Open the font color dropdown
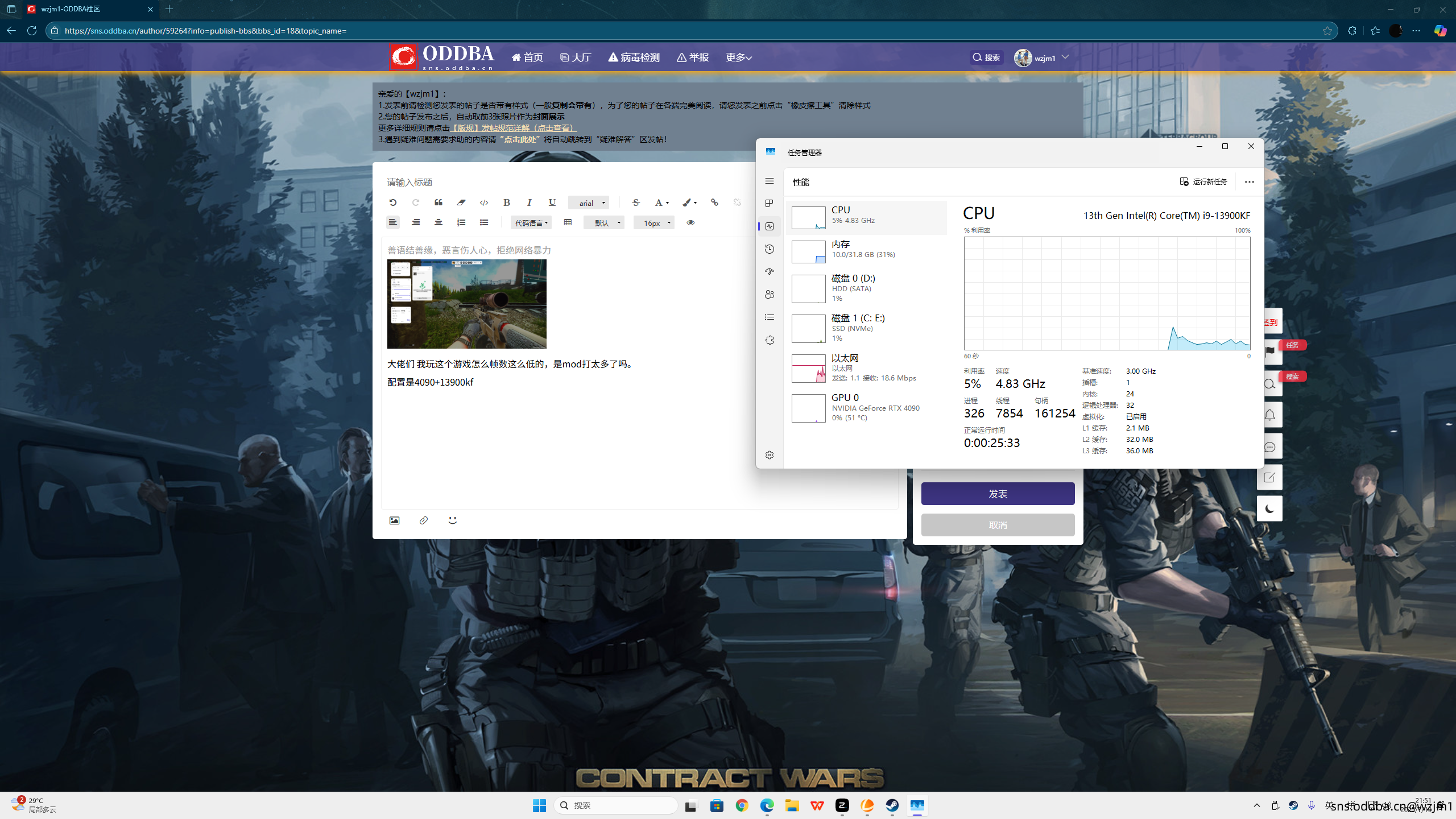This screenshot has width=1456, height=819. [661, 202]
